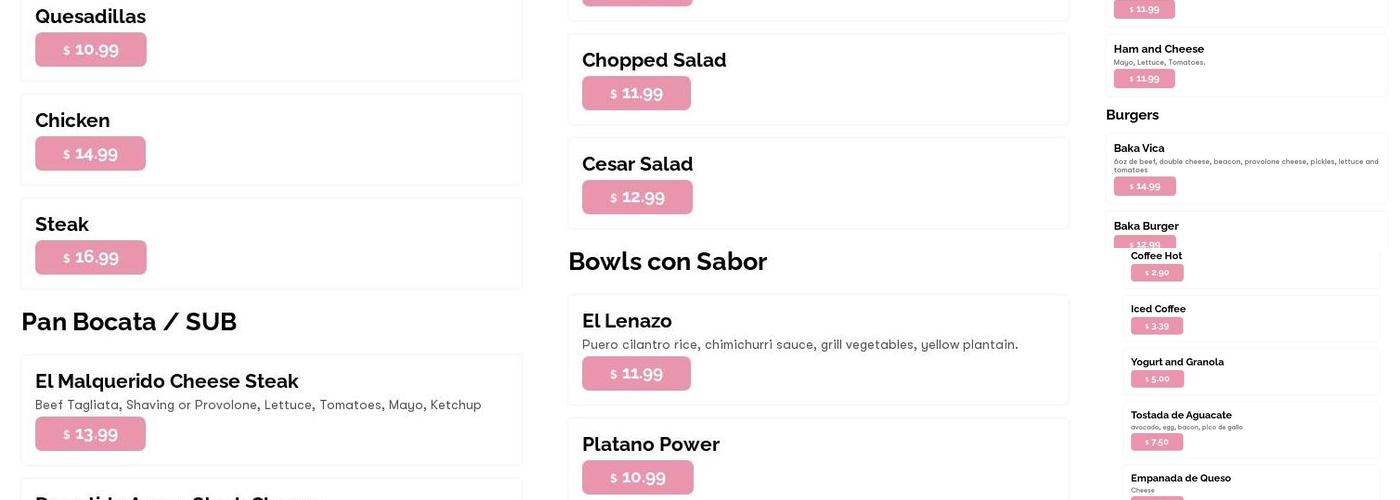This screenshot has height=500, width=1400.
Task: Select El Lenazo bowl $11.99 button
Action: click(x=636, y=374)
